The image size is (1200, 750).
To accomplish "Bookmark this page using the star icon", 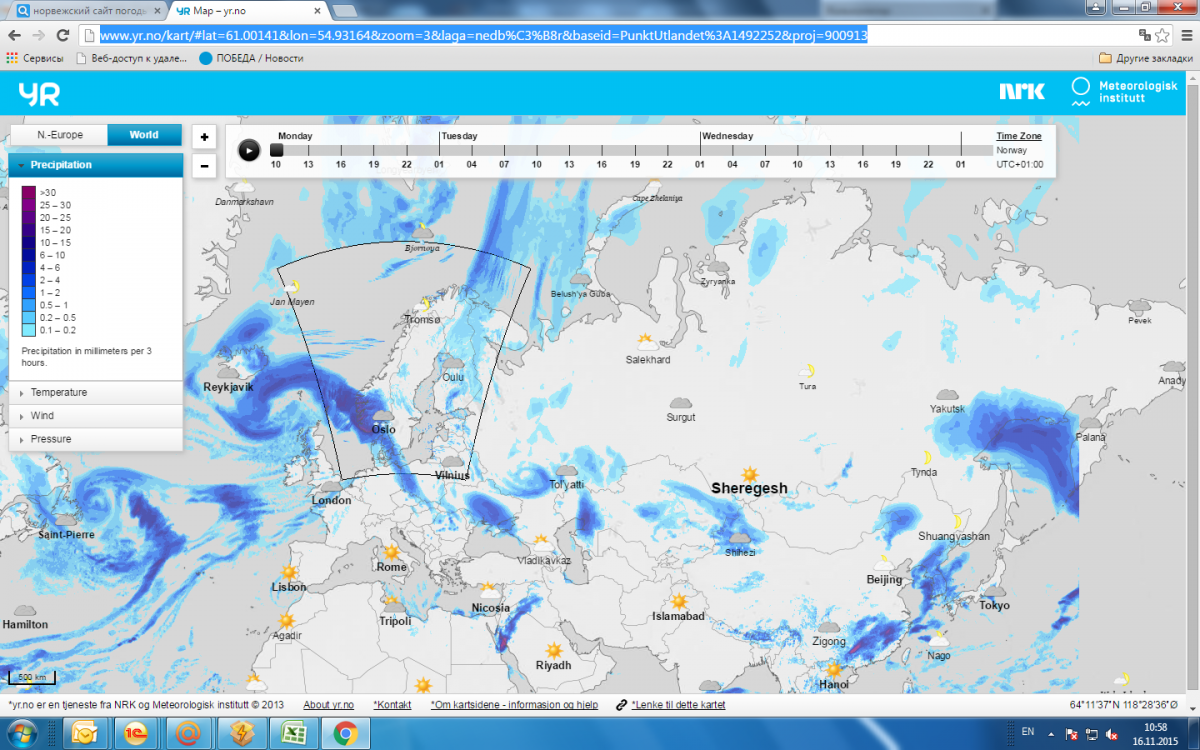I will click(x=1162, y=35).
